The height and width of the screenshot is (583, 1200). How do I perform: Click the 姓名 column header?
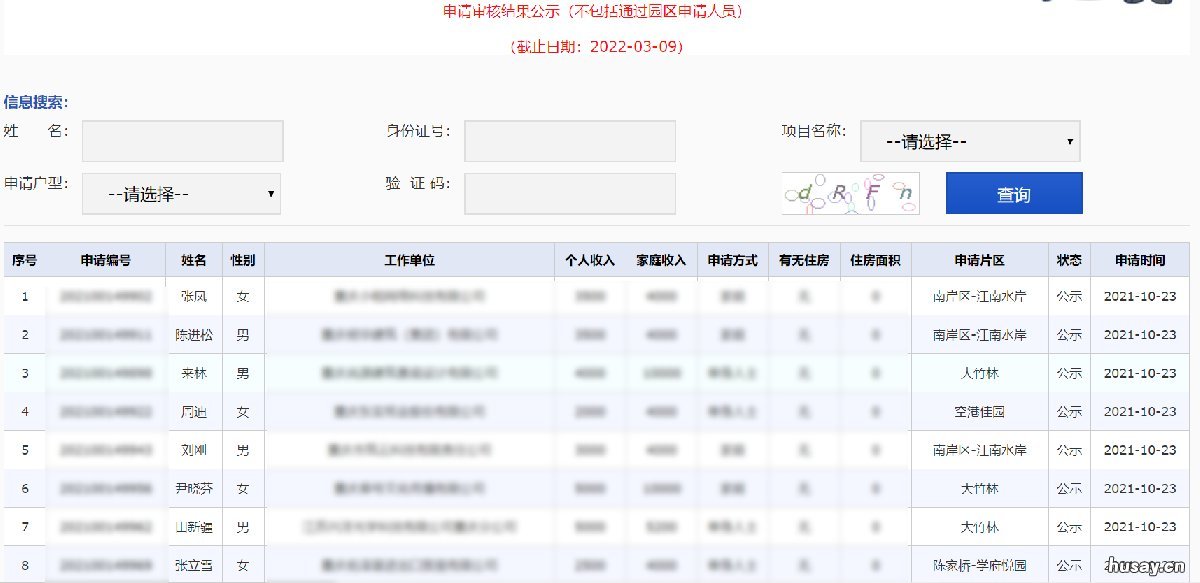[x=194, y=259]
